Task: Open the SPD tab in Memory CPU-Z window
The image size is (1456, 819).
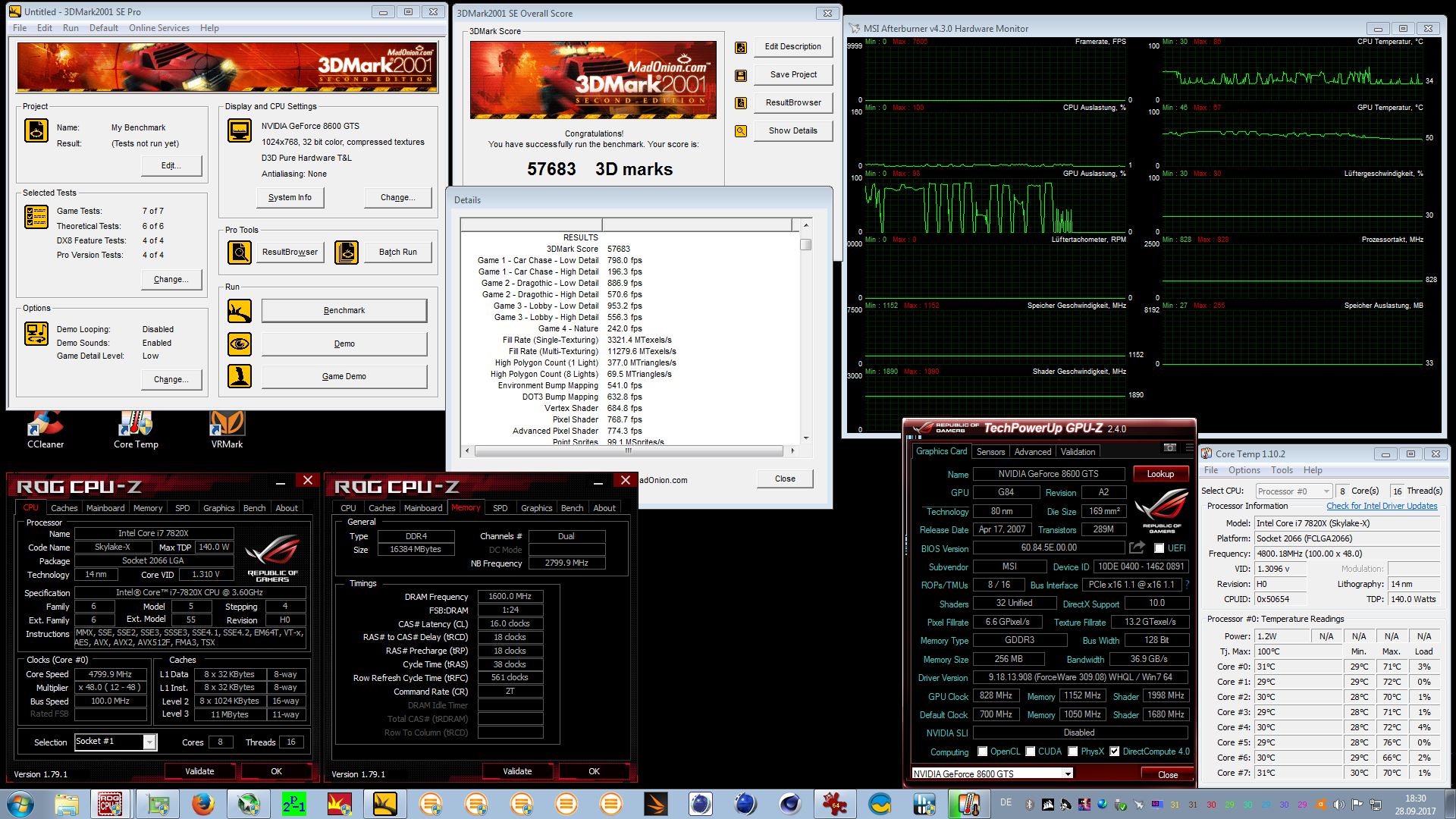Action: (x=500, y=508)
